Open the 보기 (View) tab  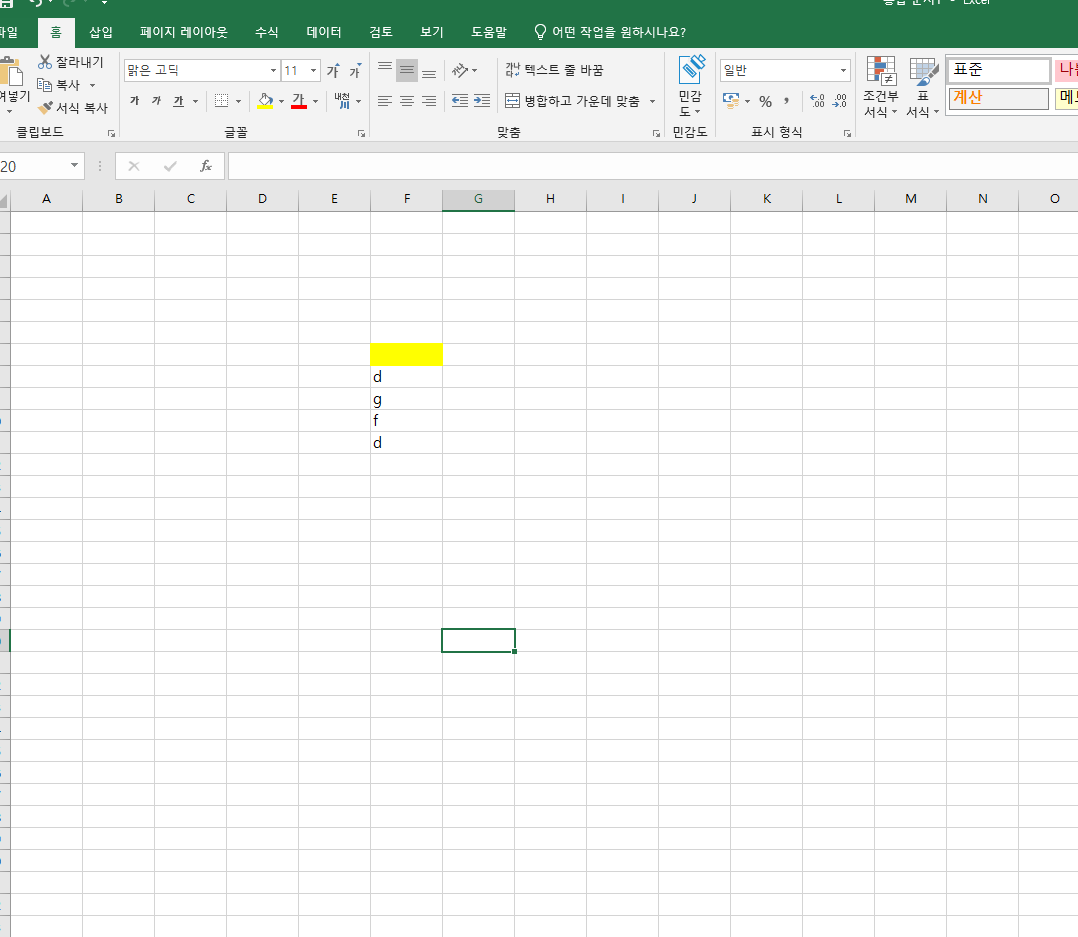coord(432,32)
